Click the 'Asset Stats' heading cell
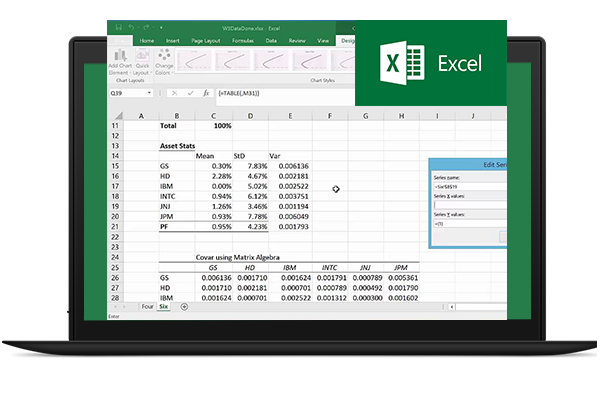Image resolution: width=600 pixels, height=400 pixels. pos(177,146)
